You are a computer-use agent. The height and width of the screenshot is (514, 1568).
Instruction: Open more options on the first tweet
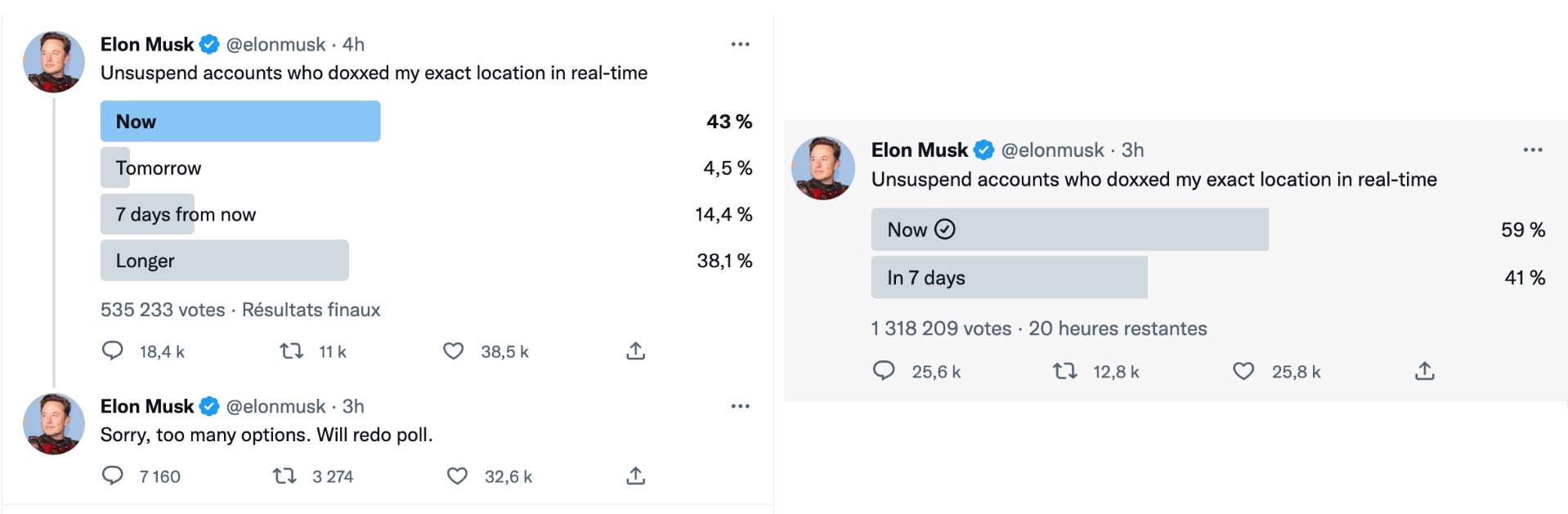tap(740, 44)
